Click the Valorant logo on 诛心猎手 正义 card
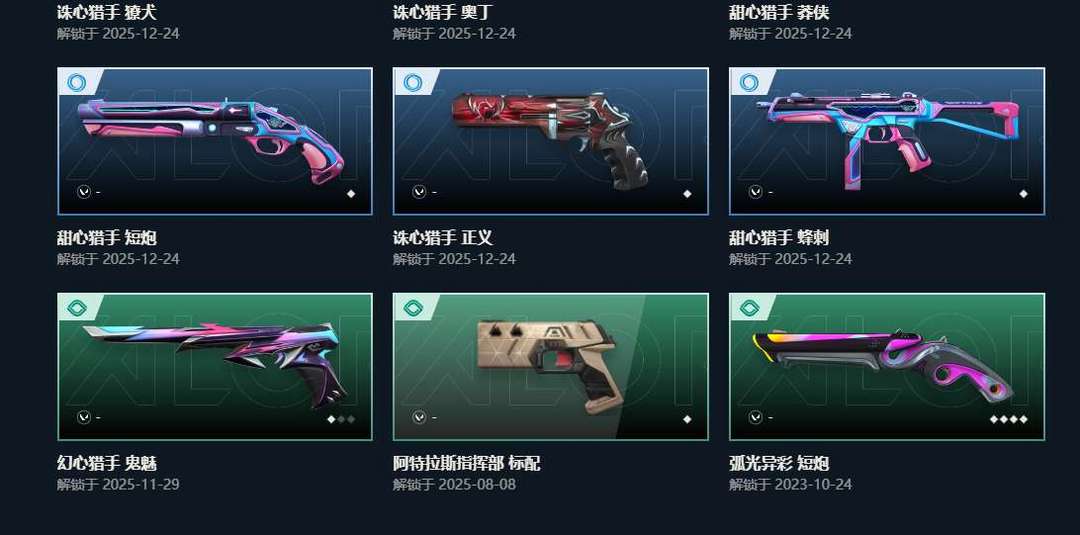1080x535 pixels. (419, 191)
